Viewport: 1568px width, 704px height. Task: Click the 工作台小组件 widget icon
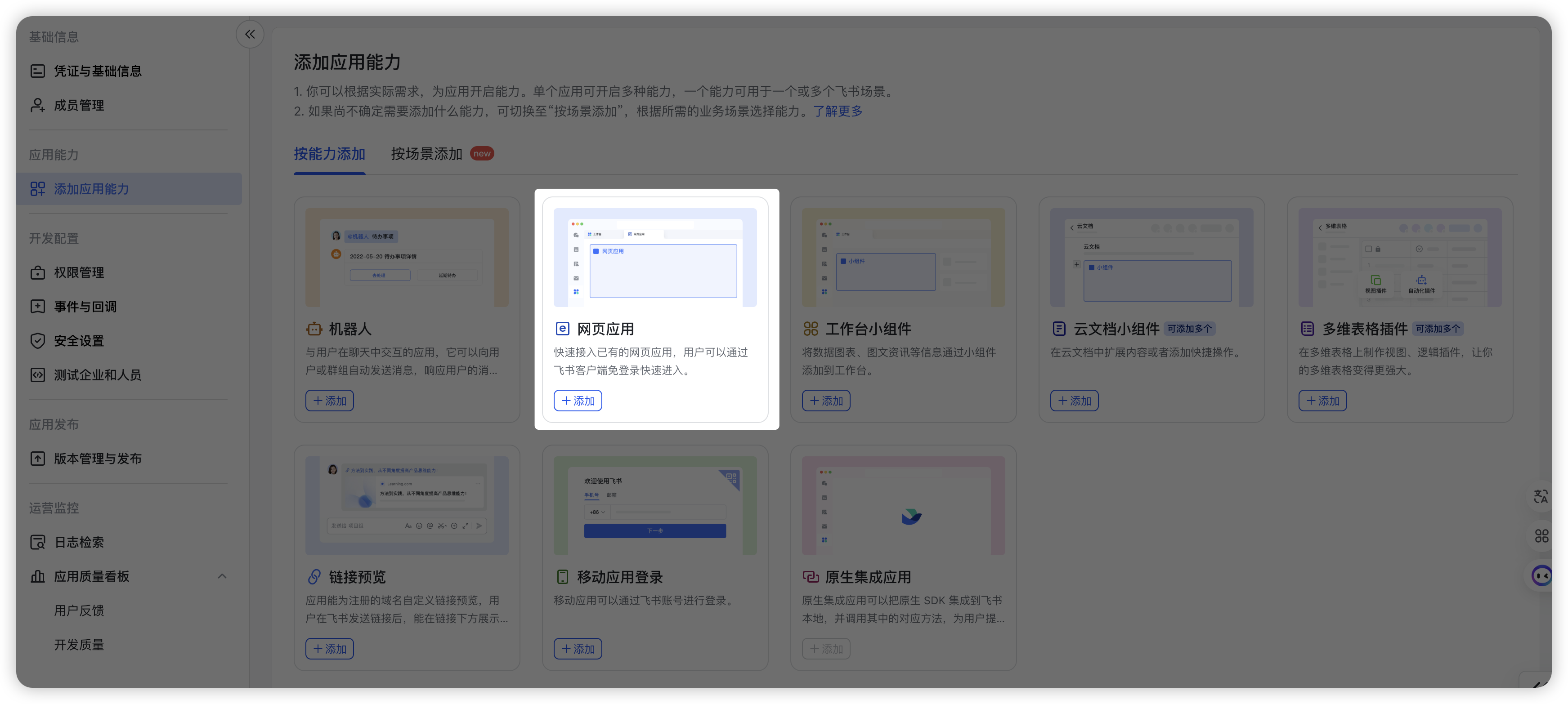coord(810,329)
